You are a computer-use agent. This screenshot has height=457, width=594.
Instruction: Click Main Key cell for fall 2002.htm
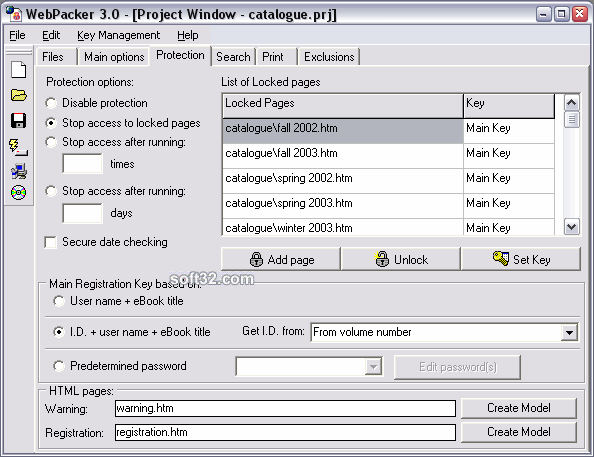[509, 131]
